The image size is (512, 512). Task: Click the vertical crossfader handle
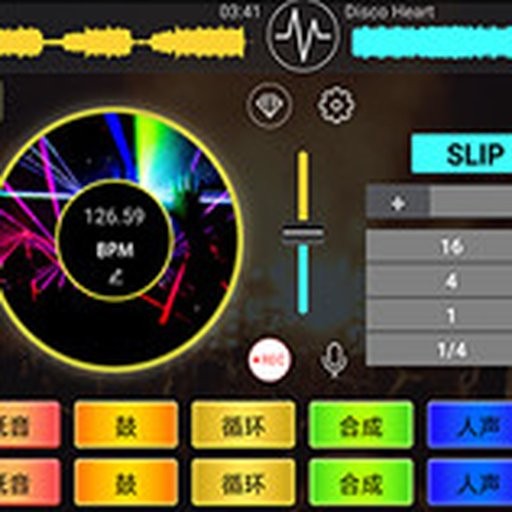[303, 232]
